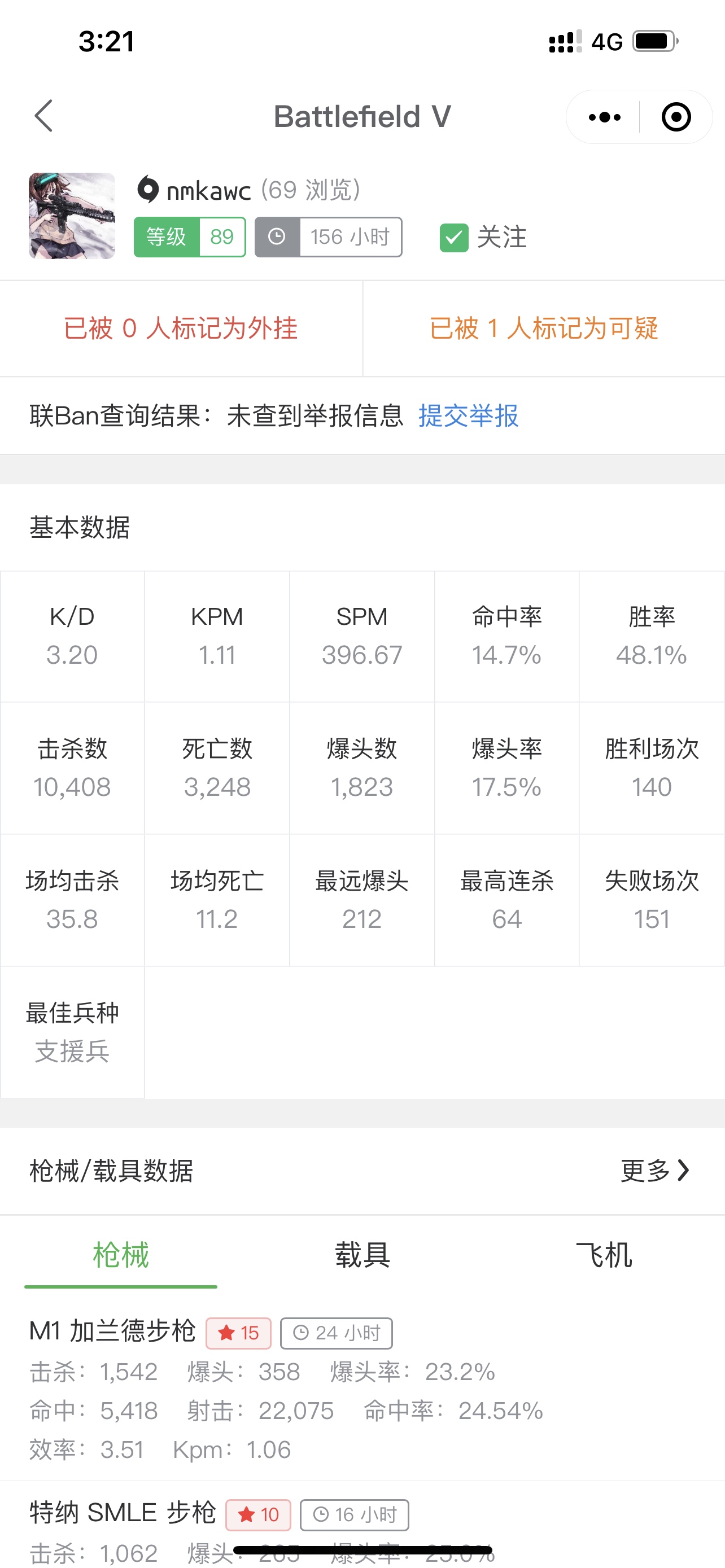Tap the circular close mini program icon
The width and height of the screenshot is (725, 1568).
676,117
